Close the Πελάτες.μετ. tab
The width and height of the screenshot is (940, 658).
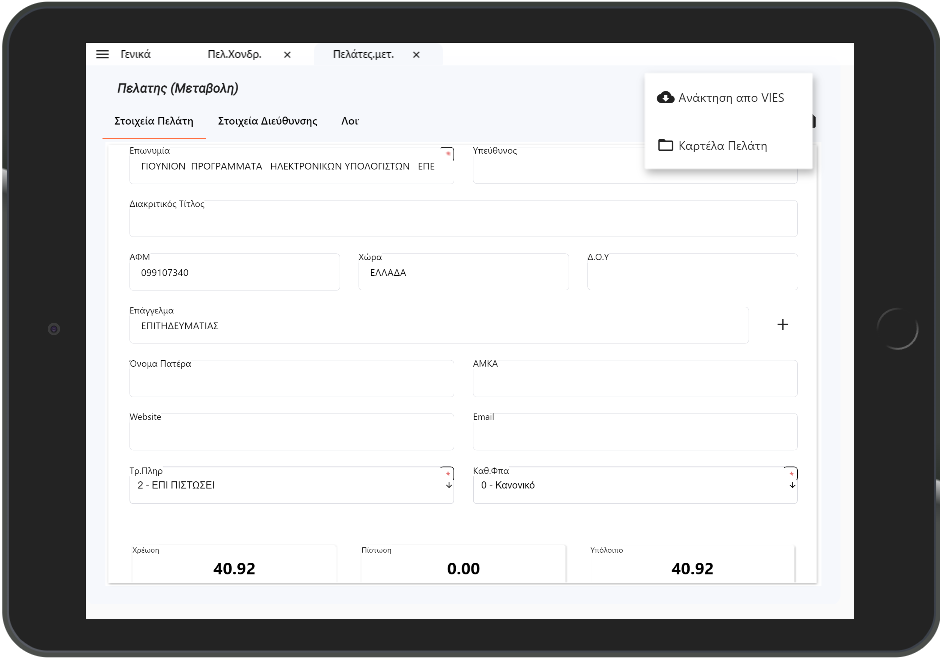click(x=416, y=55)
